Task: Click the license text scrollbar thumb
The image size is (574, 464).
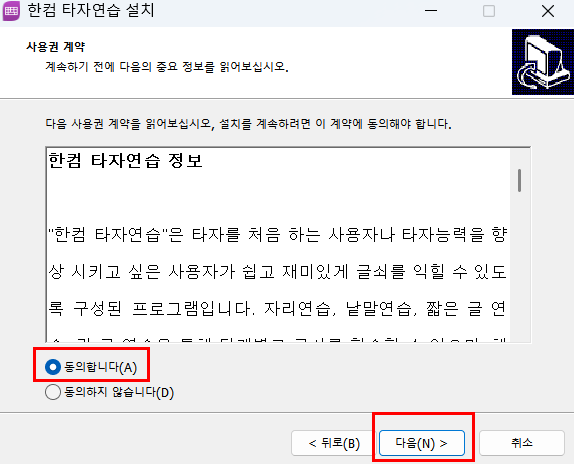Action: click(519, 180)
